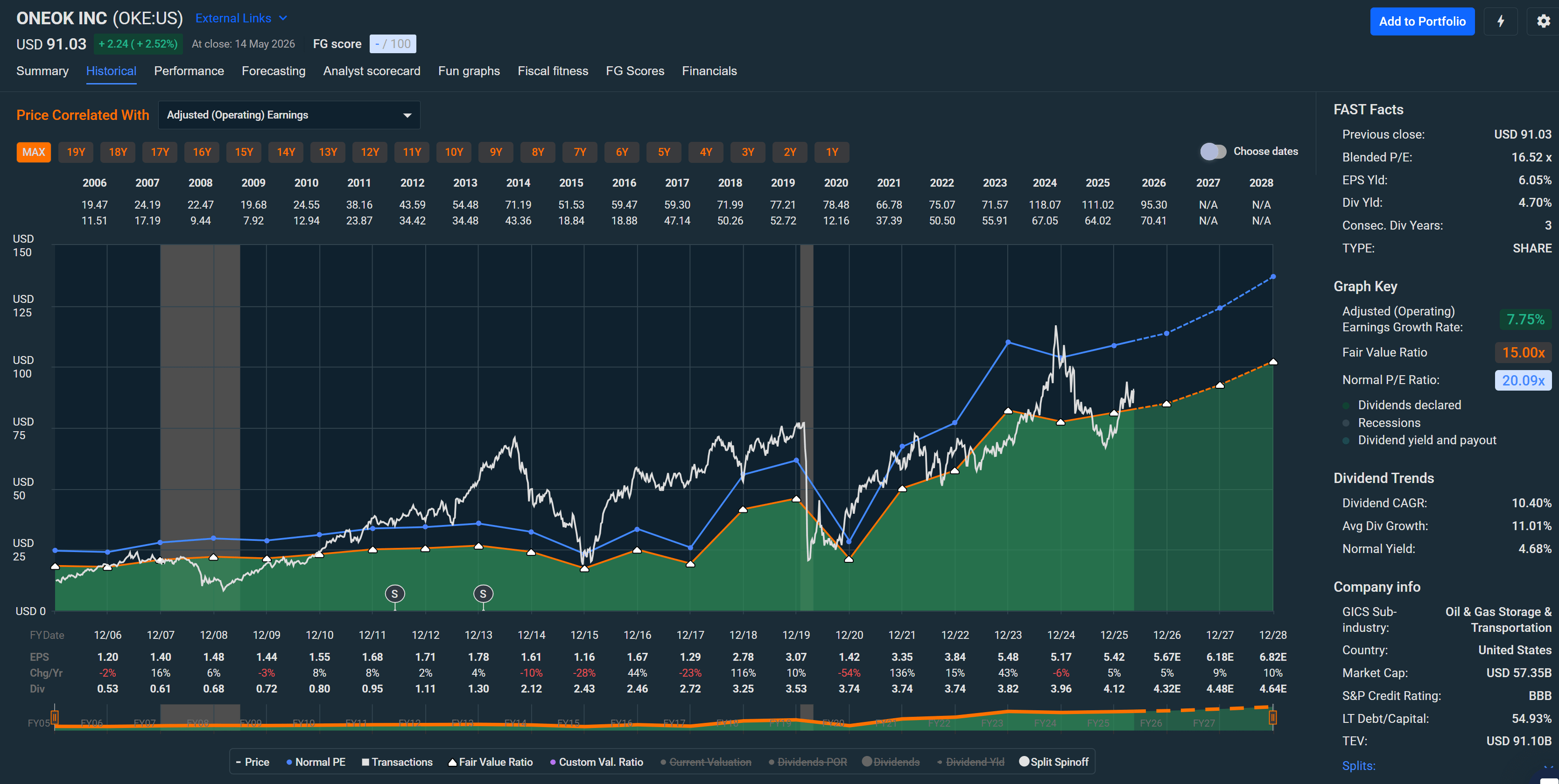Screen dimensions: 1559x784
Task: Click the Blended P/E value 16.52 x
Action: [x=1531, y=157]
